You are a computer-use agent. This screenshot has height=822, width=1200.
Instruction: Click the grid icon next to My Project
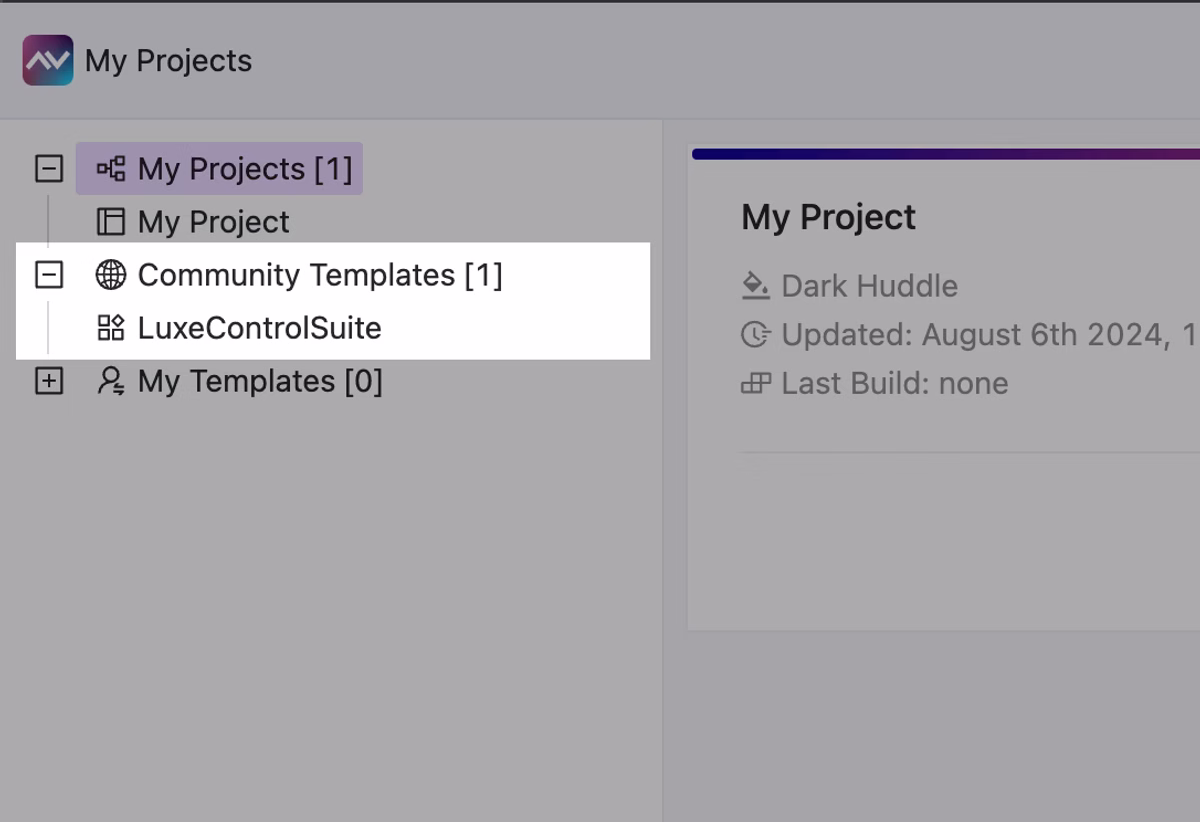click(x=112, y=221)
